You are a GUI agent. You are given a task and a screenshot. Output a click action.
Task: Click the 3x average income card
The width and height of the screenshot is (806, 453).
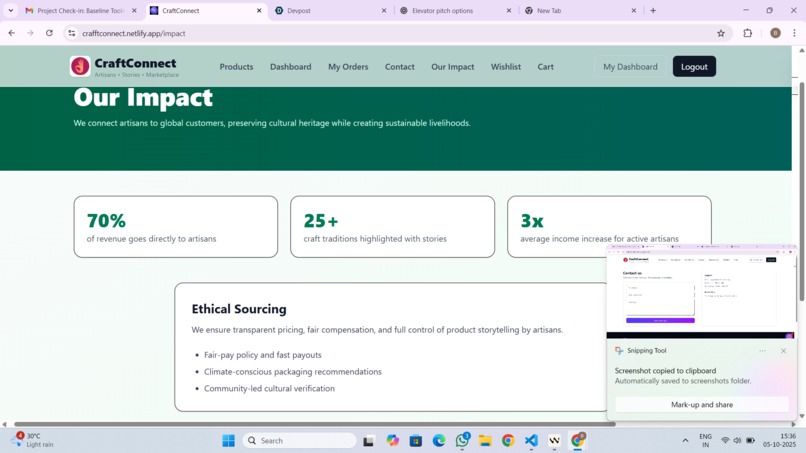[609, 227]
